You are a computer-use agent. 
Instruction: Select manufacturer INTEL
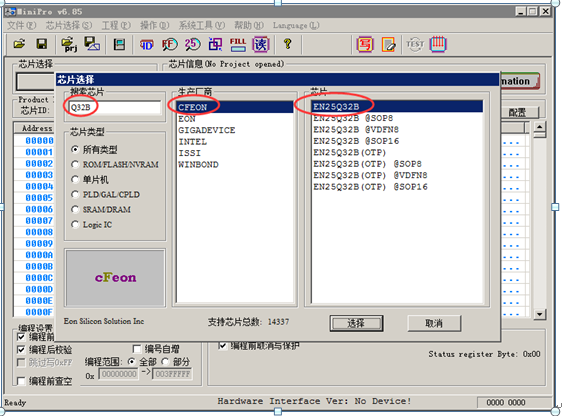235,142
